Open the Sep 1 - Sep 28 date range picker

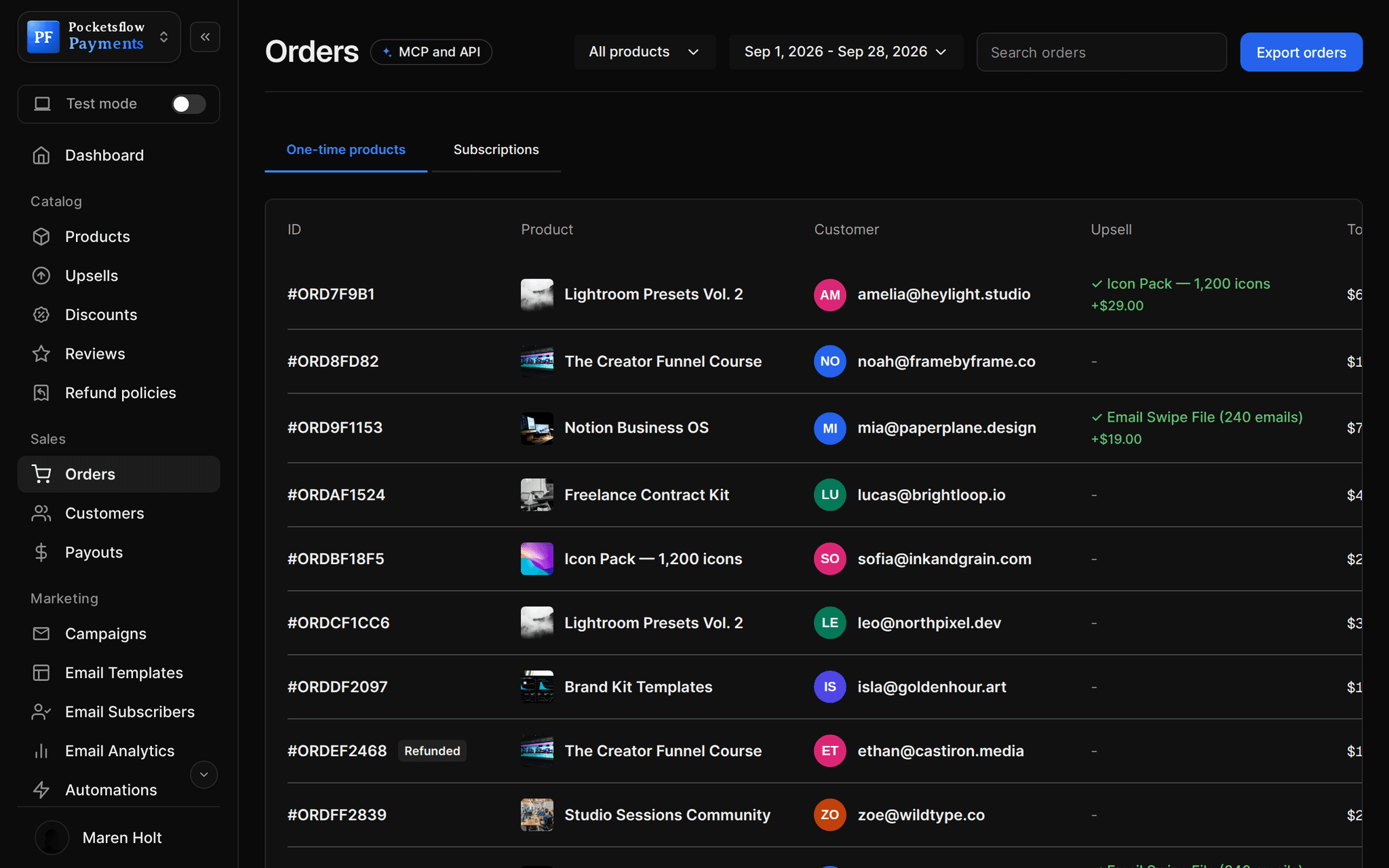846,52
